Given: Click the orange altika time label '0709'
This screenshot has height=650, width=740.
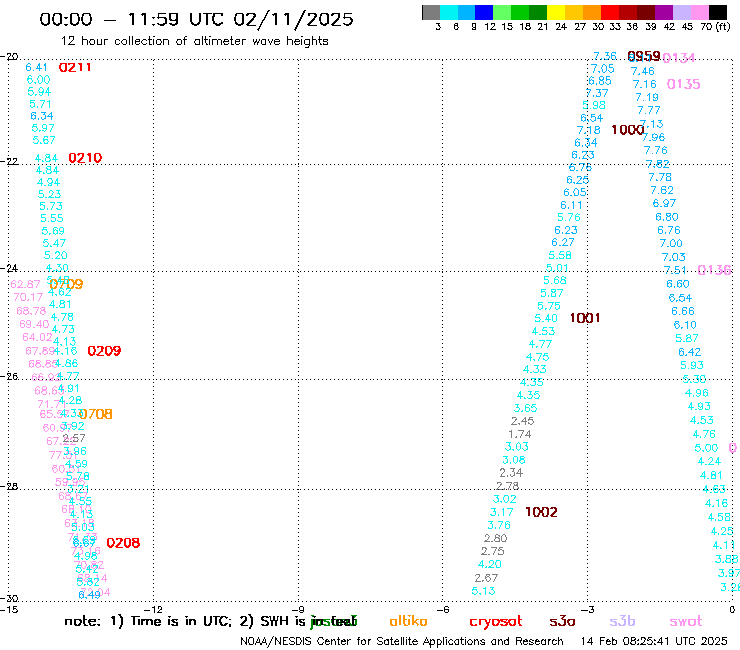Looking at the screenshot, I should 66,284.
